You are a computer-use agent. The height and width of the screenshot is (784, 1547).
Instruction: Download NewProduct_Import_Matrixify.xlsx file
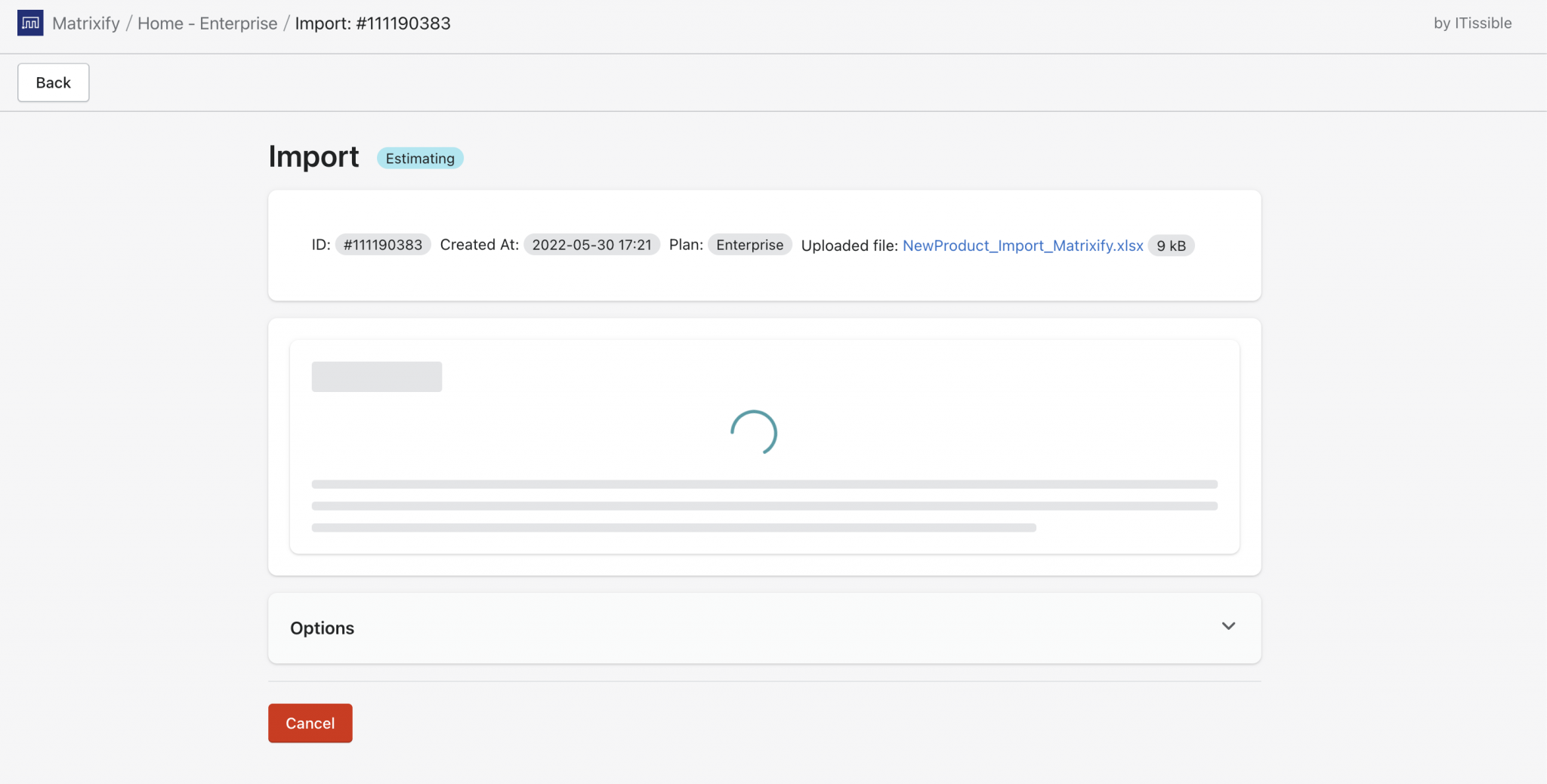click(x=1022, y=245)
